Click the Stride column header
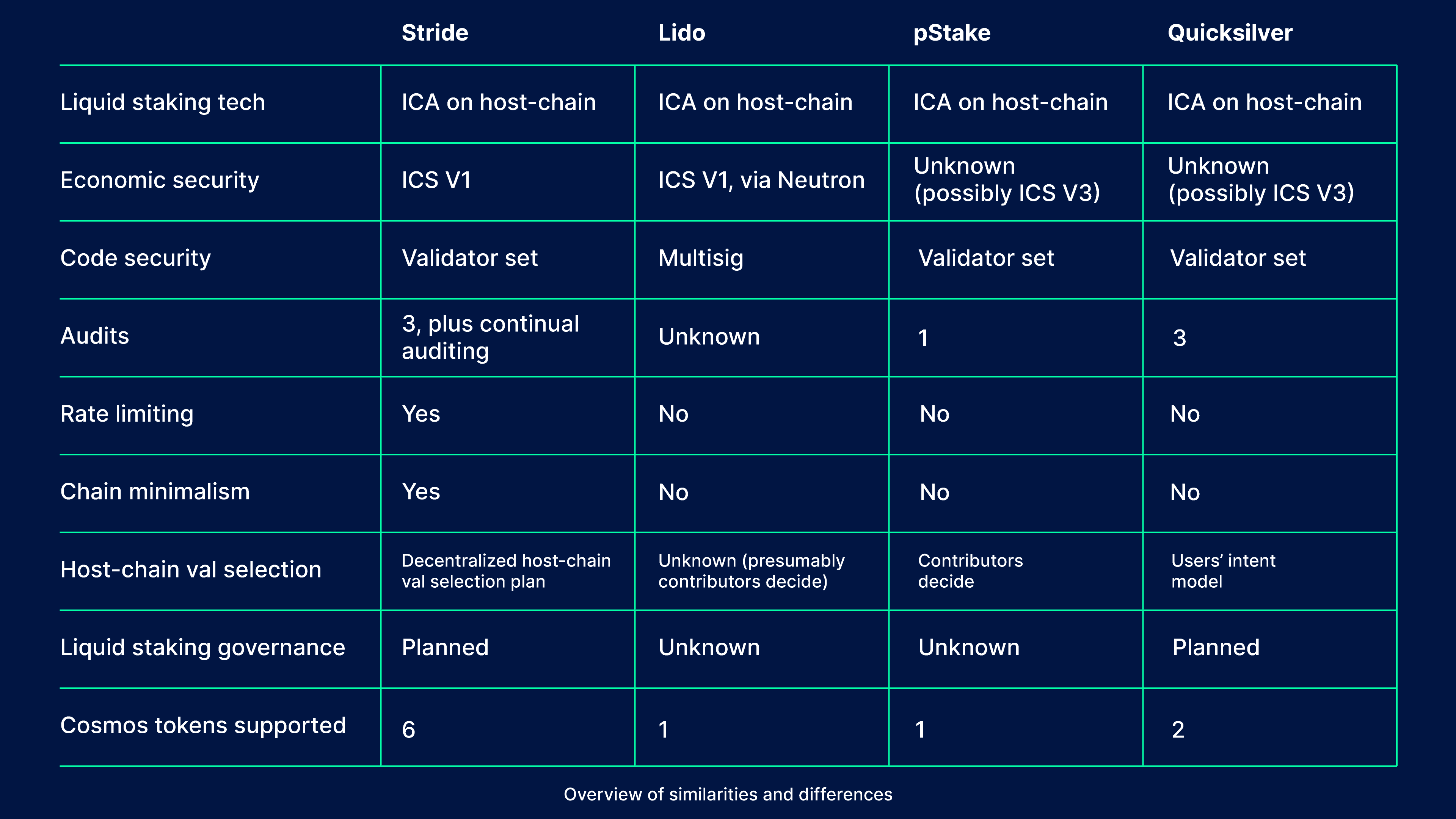 click(435, 33)
